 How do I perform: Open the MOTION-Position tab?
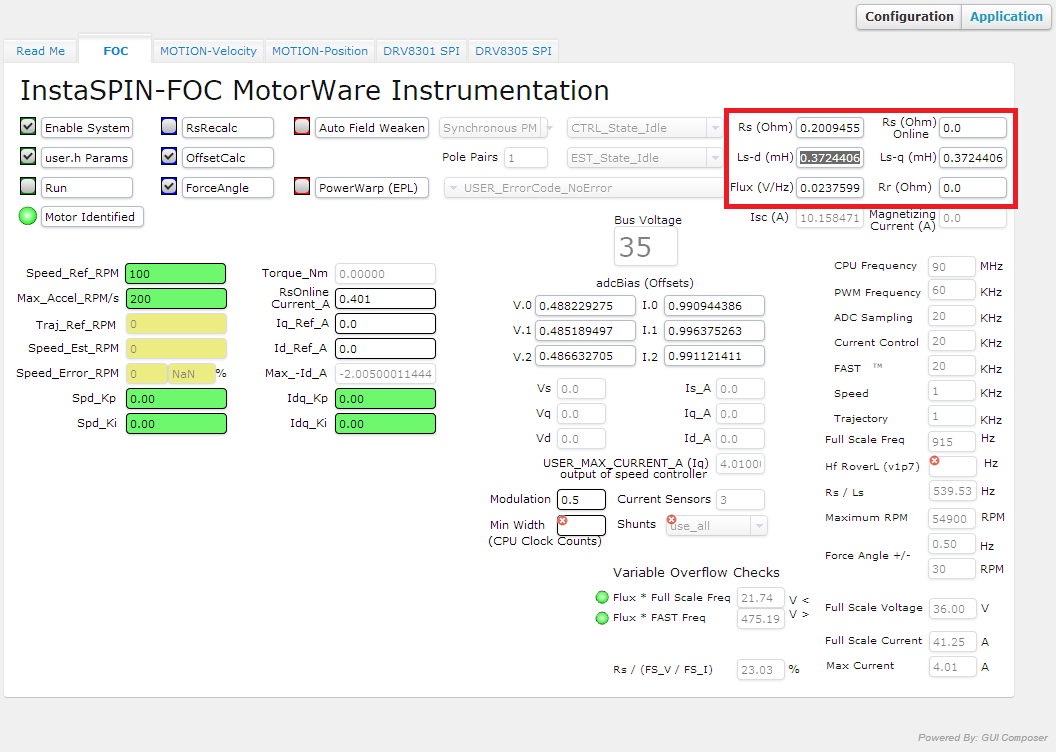pyautogui.click(x=320, y=51)
